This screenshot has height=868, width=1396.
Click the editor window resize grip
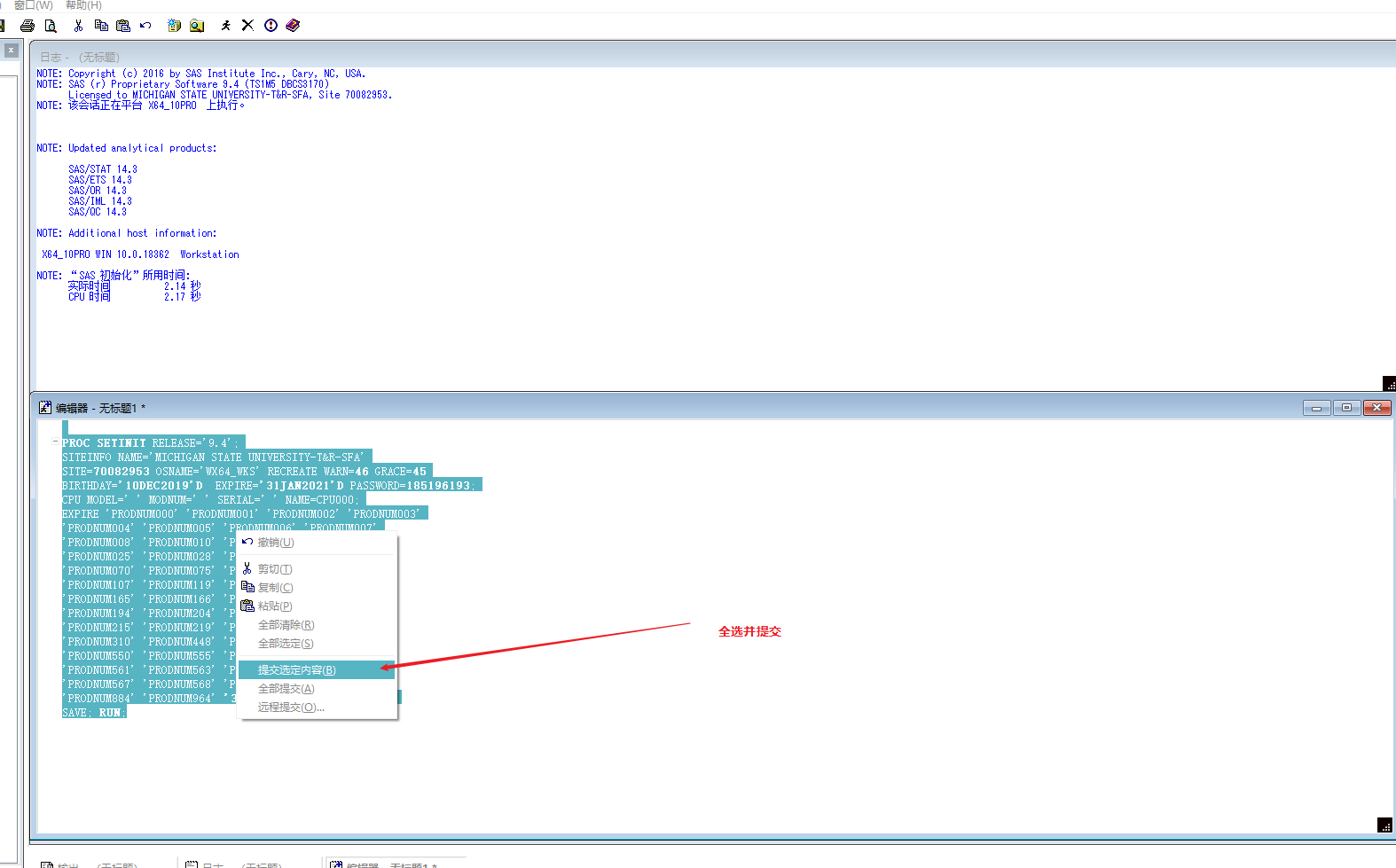click(1384, 825)
